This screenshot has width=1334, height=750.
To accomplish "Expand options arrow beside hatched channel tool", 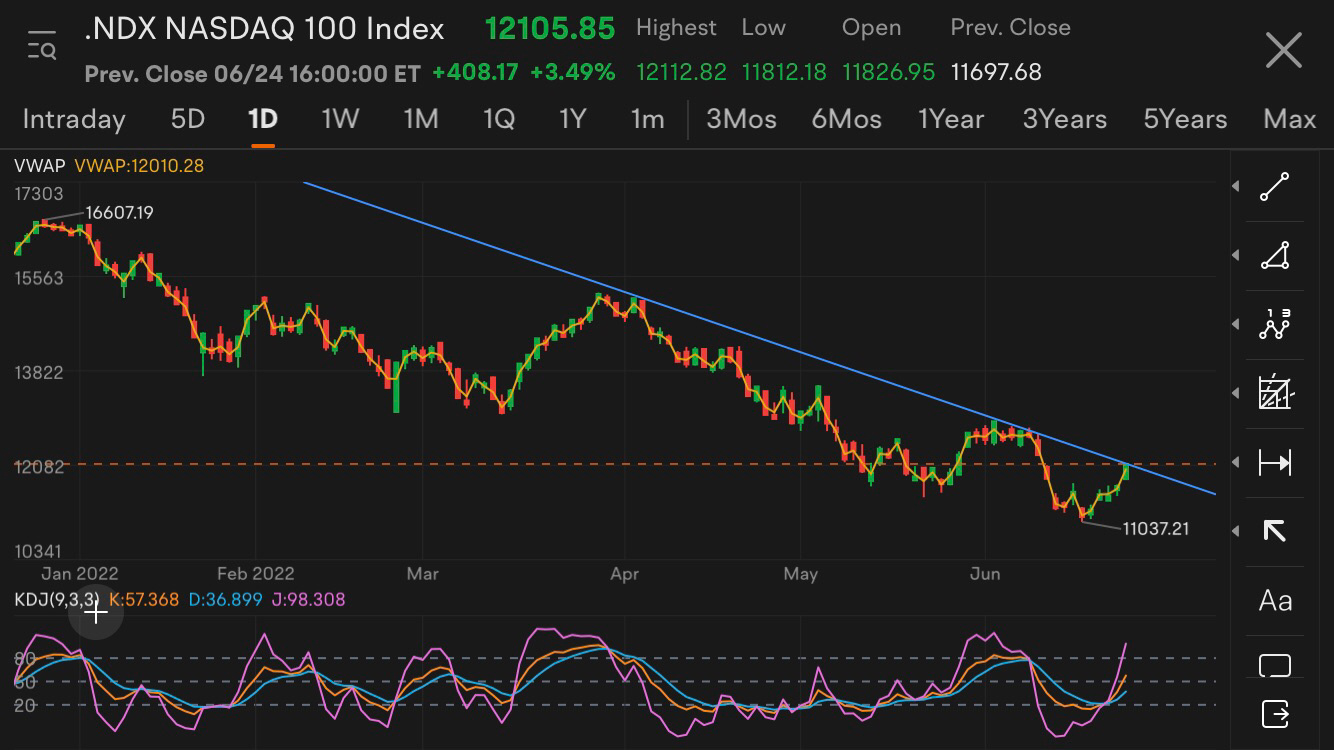I will pos(1237,393).
